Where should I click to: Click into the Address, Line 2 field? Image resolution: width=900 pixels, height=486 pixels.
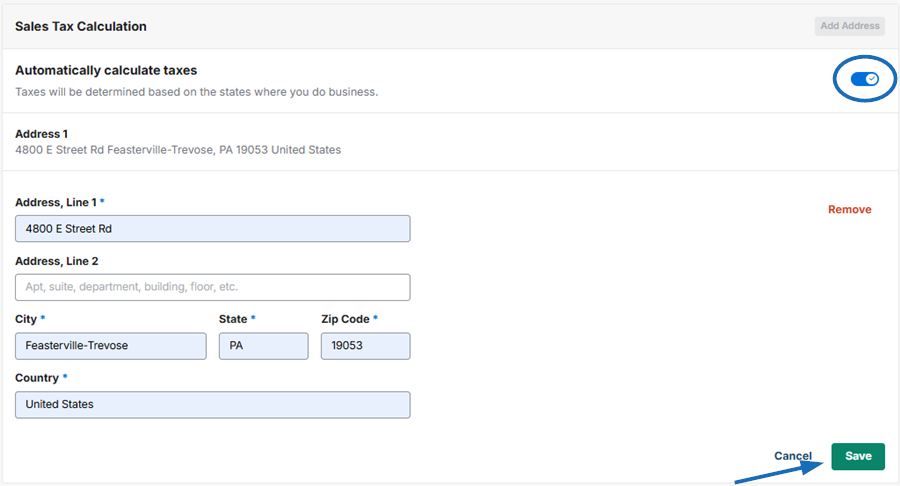(212, 287)
